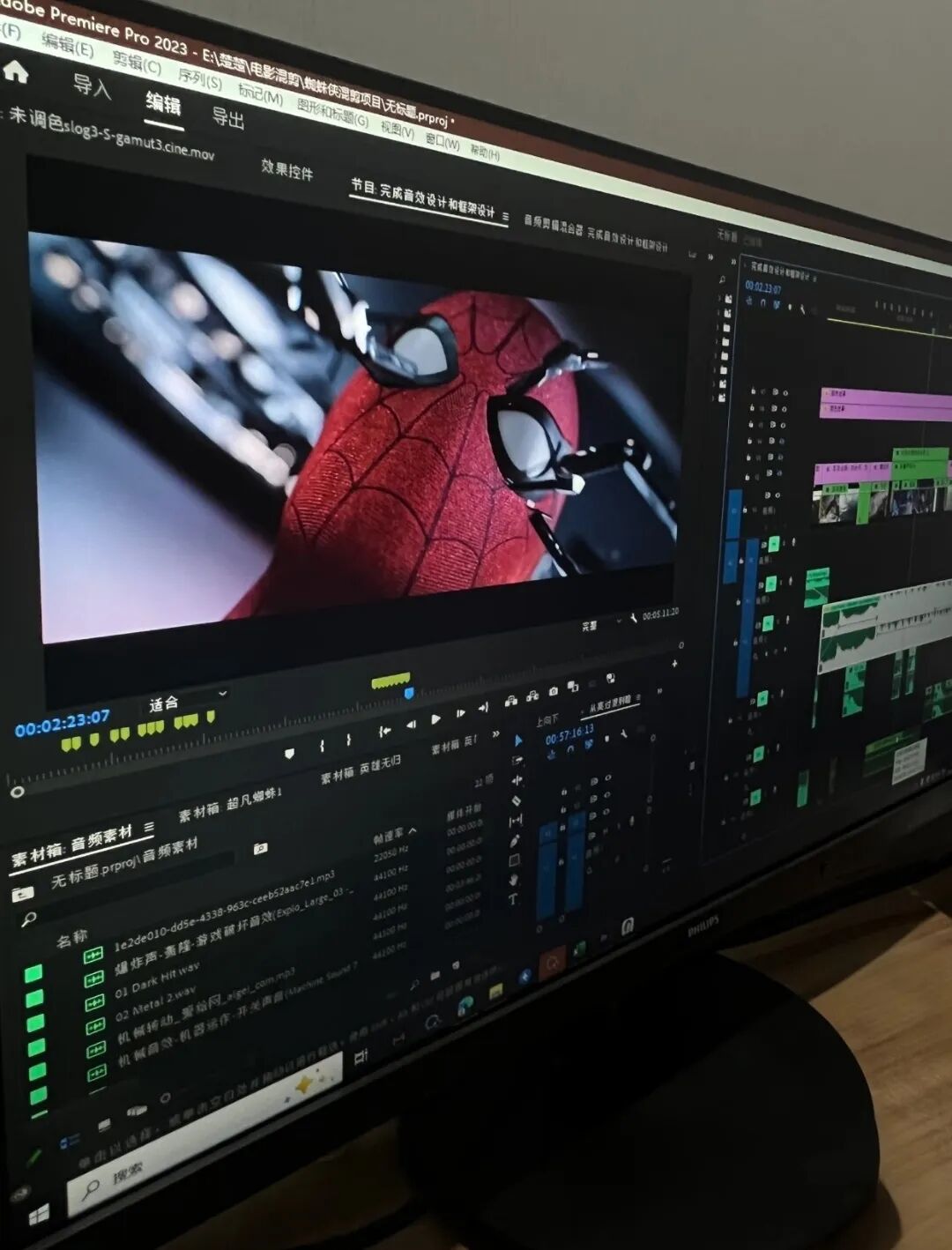Select the Ripple Edit tool
The height and width of the screenshot is (1250, 952).
pyautogui.click(x=517, y=780)
